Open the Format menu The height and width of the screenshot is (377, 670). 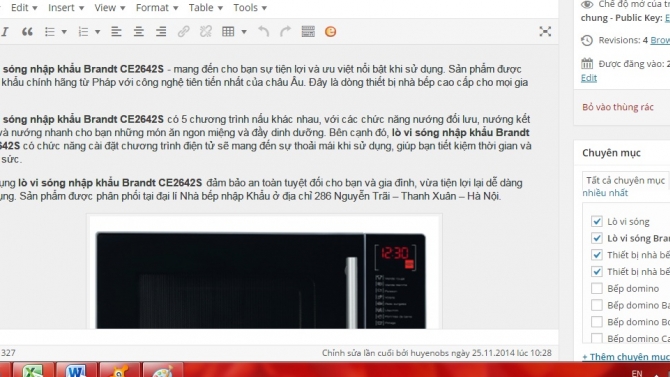[157, 8]
